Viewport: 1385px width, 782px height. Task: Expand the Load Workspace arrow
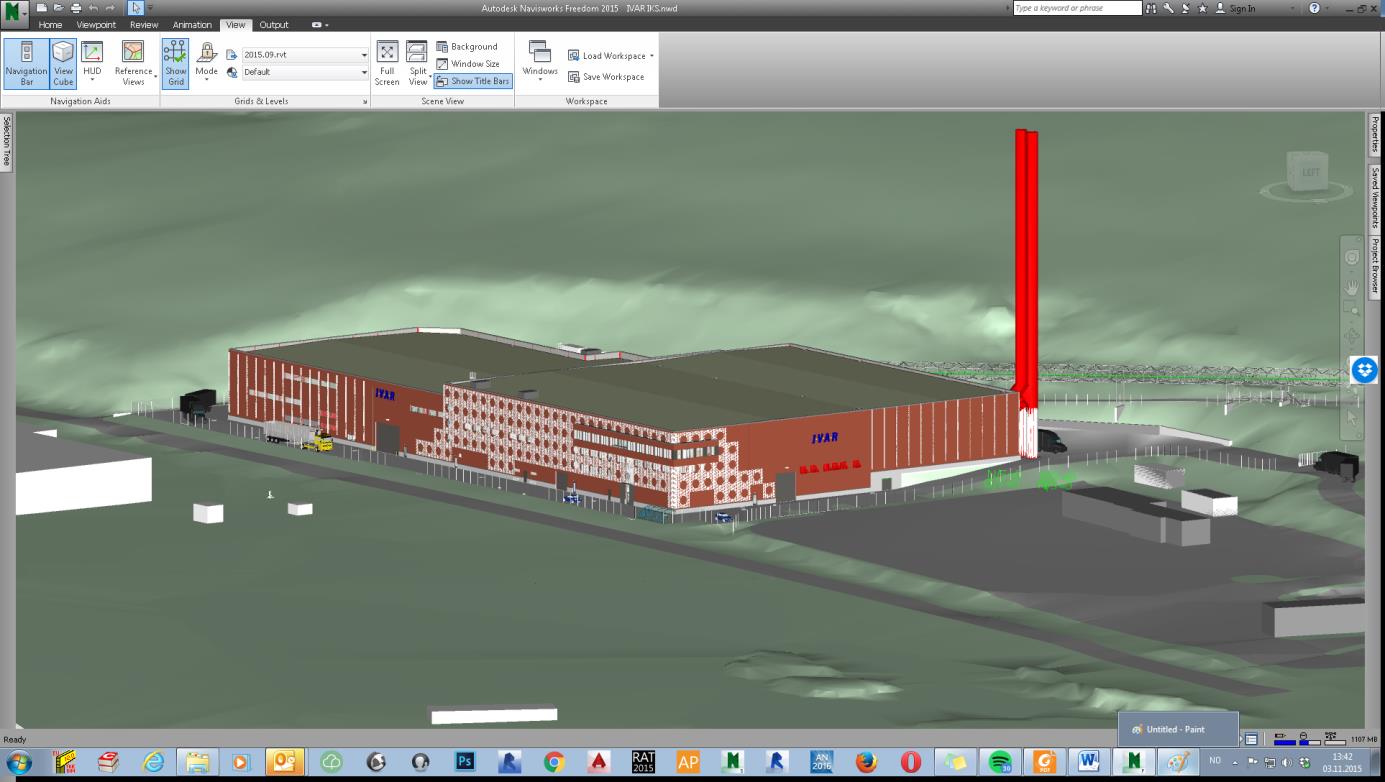click(x=652, y=56)
